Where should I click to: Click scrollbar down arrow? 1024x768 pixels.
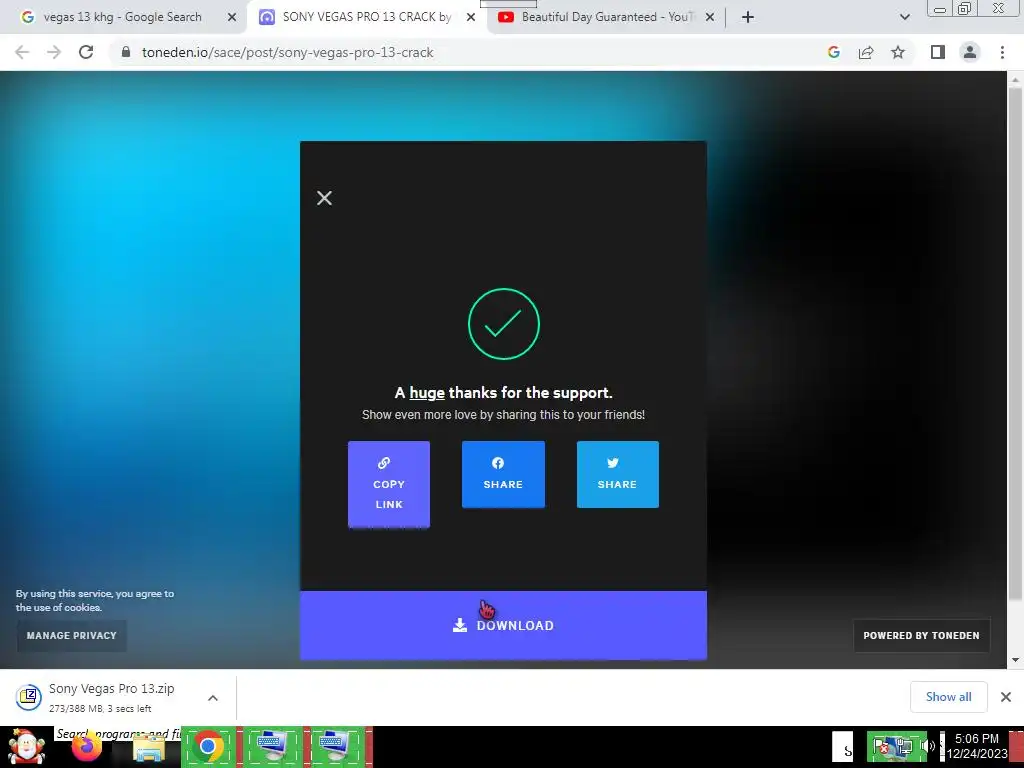point(1015,660)
